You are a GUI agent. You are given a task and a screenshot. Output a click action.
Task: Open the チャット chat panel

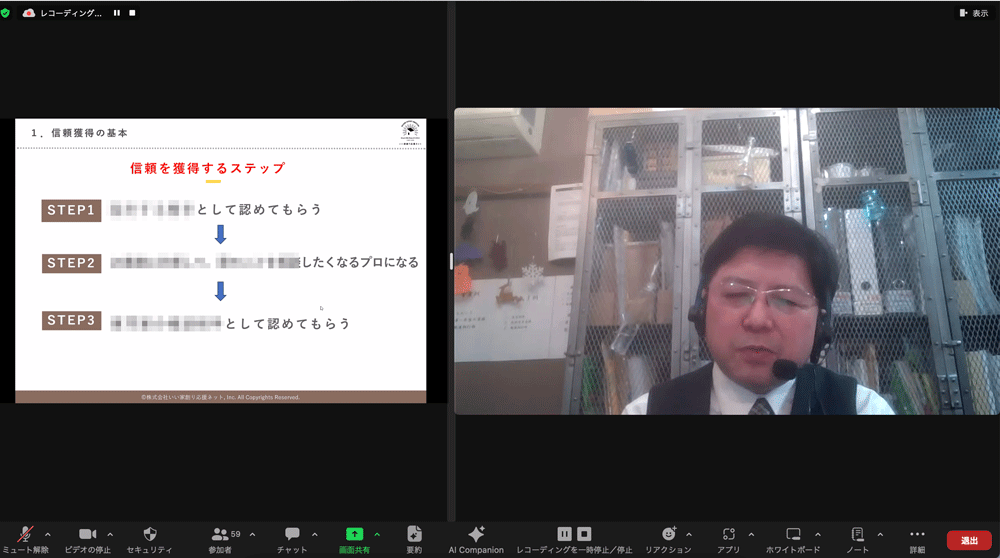tap(292, 535)
